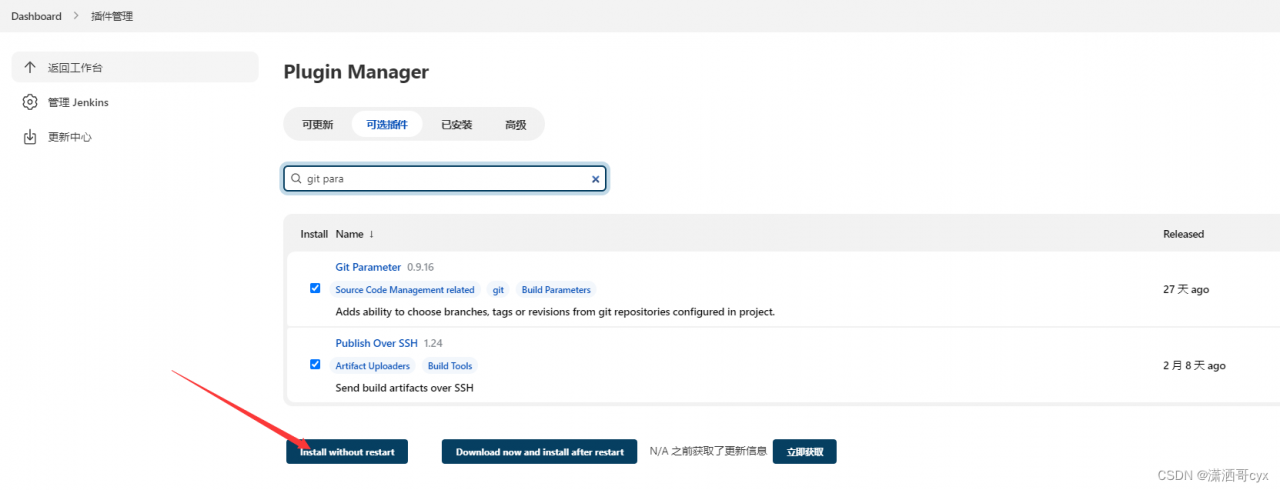Image resolution: width=1280 pixels, height=490 pixels.
Task: Click the Artifact Uploaders tag
Action: [373, 366]
